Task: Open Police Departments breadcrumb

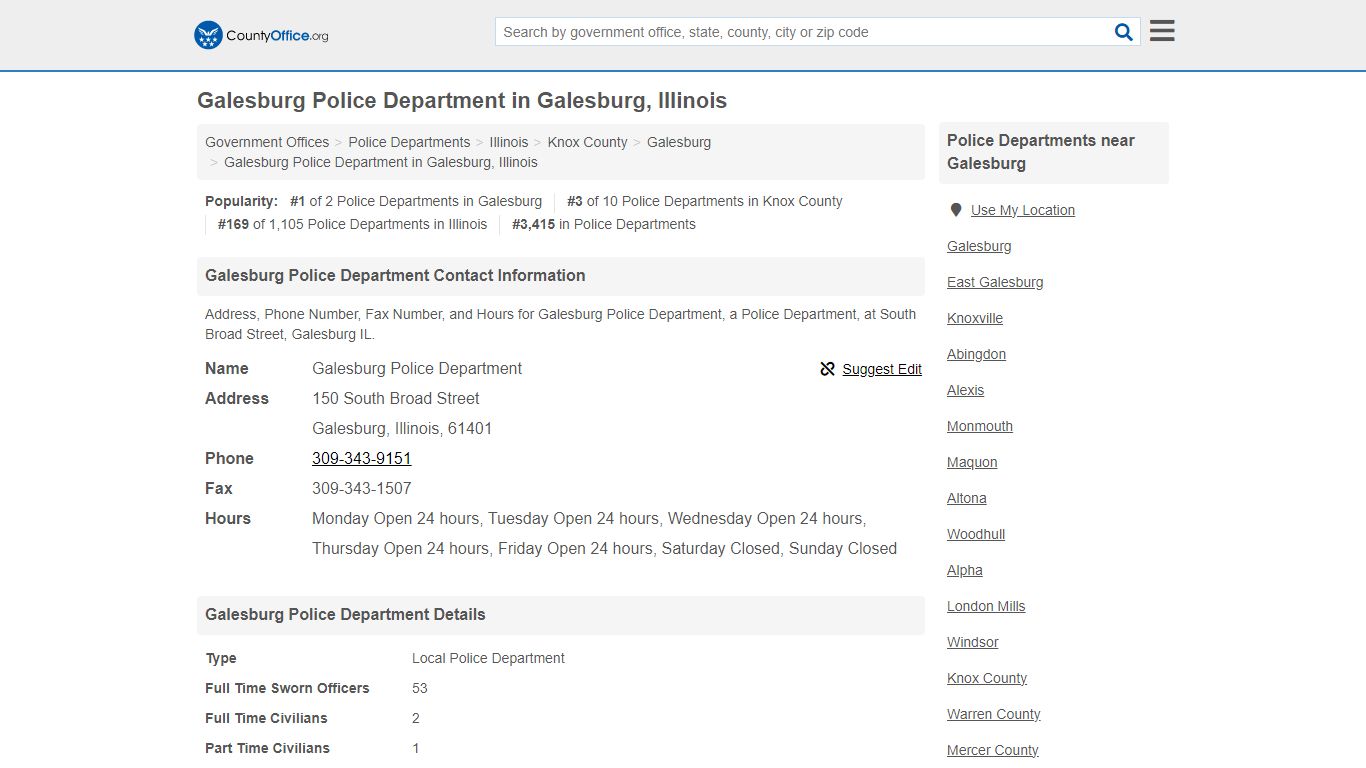Action: coord(409,142)
